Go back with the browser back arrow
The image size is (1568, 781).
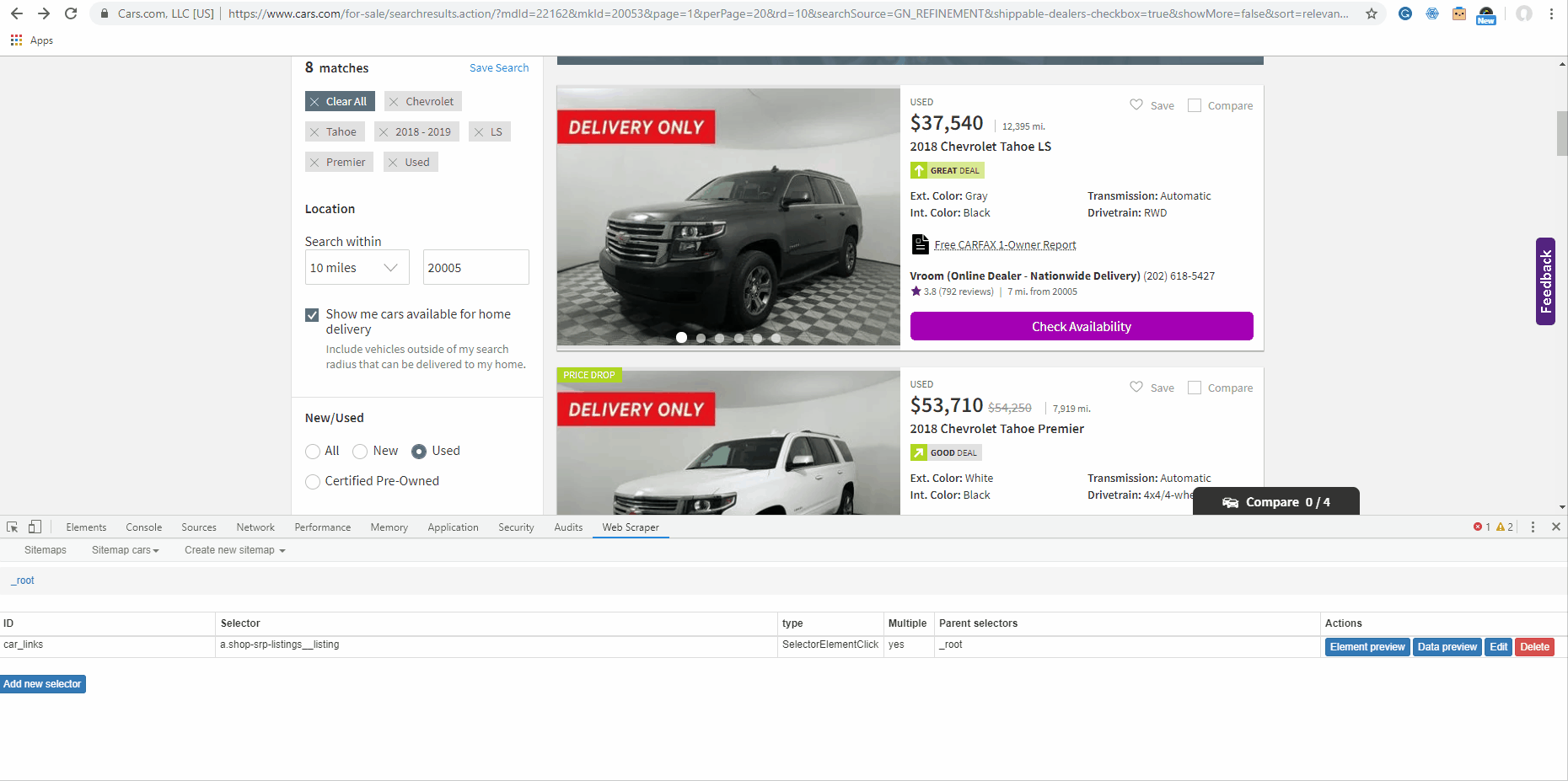click(17, 13)
